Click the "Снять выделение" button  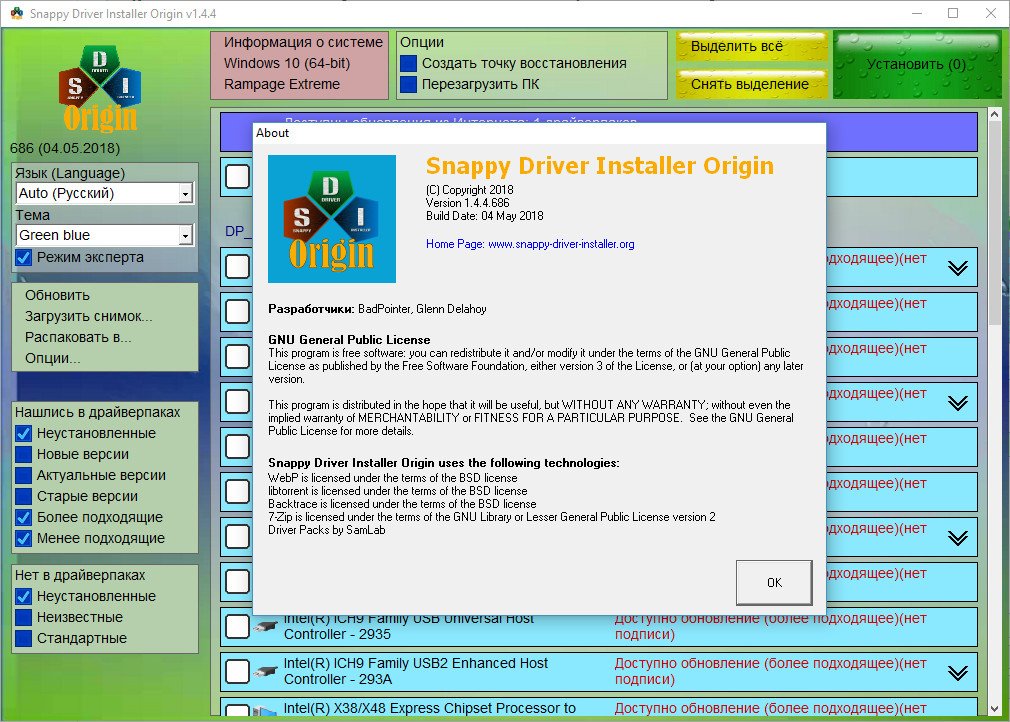[752, 84]
